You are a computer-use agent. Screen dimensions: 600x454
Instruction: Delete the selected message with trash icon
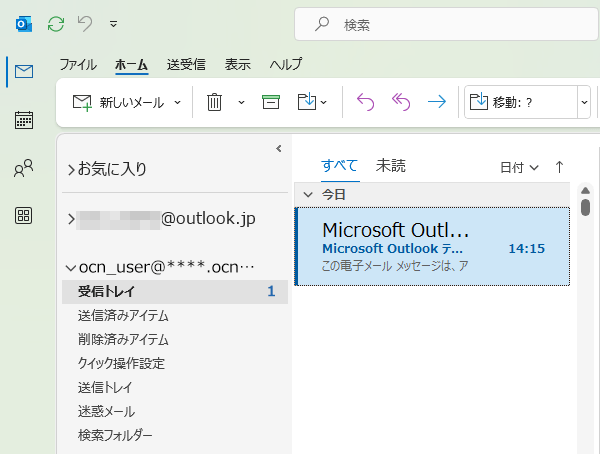pyautogui.click(x=214, y=101)
